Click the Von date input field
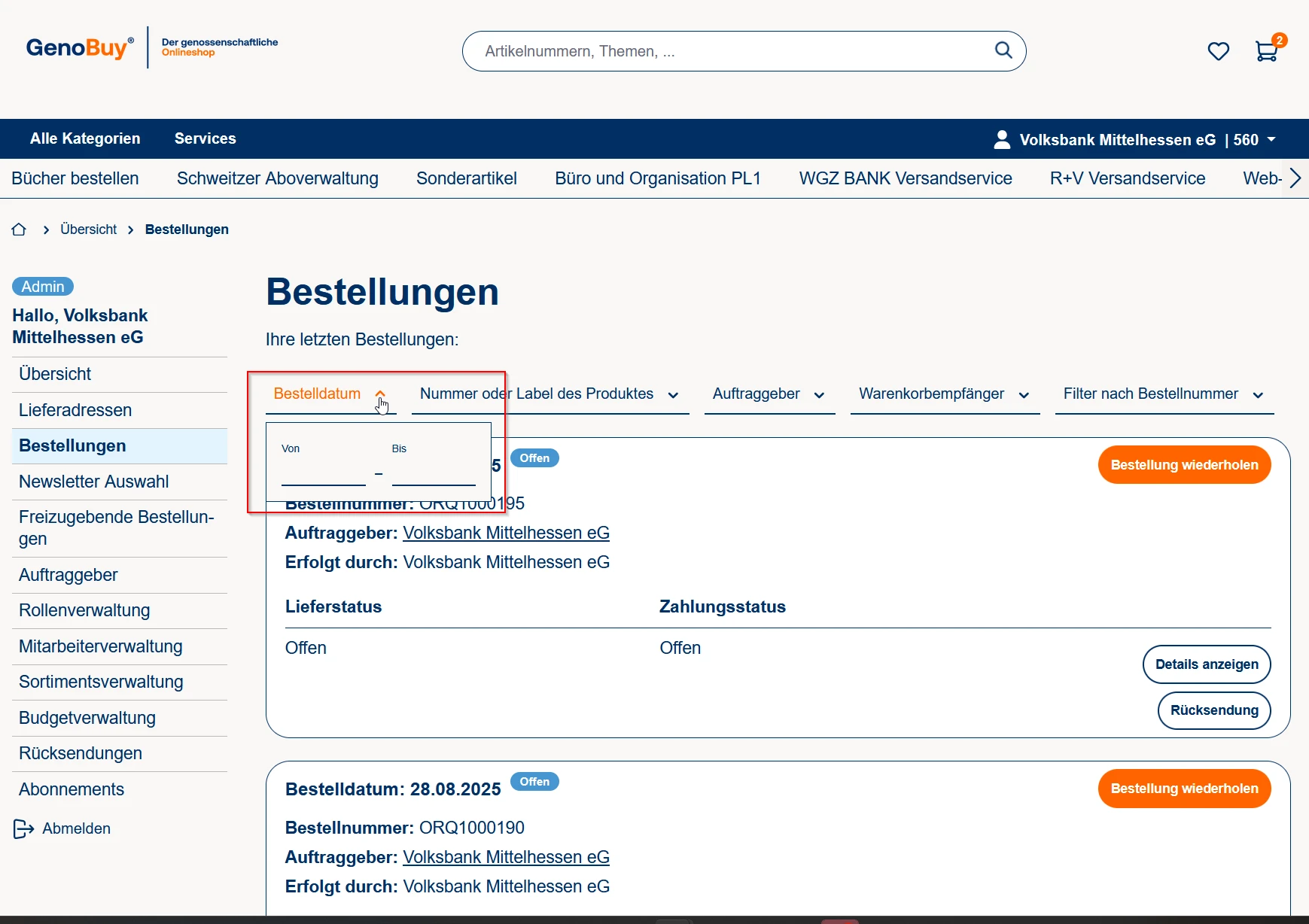1309x924 pixels. point(323,474)
